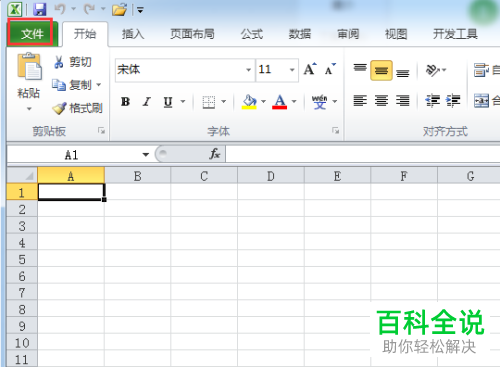Open the 公式 (Formulas) tab

click(x=252, y=34)
